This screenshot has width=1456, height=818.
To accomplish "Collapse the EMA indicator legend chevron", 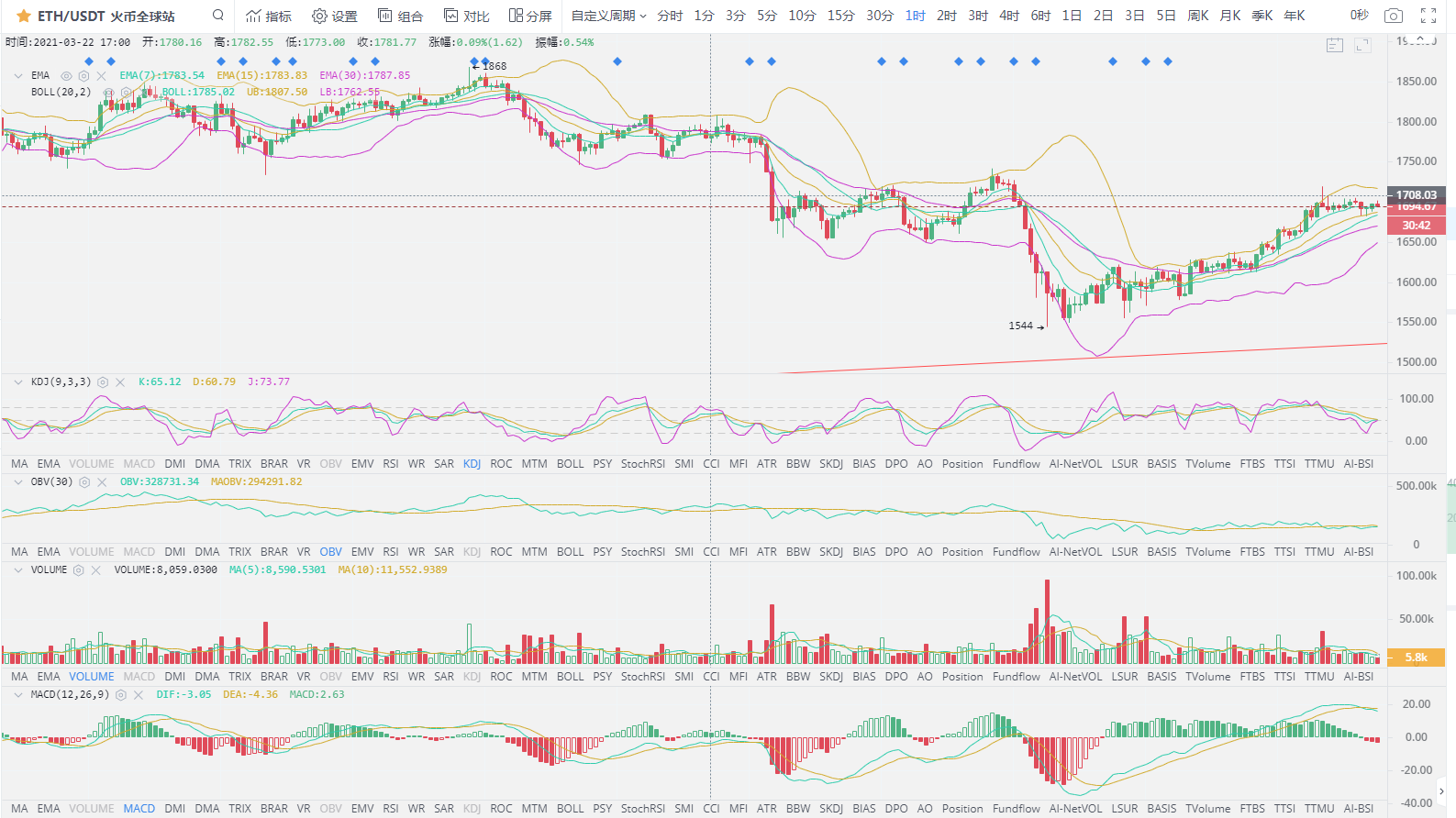I will (18, 76).
